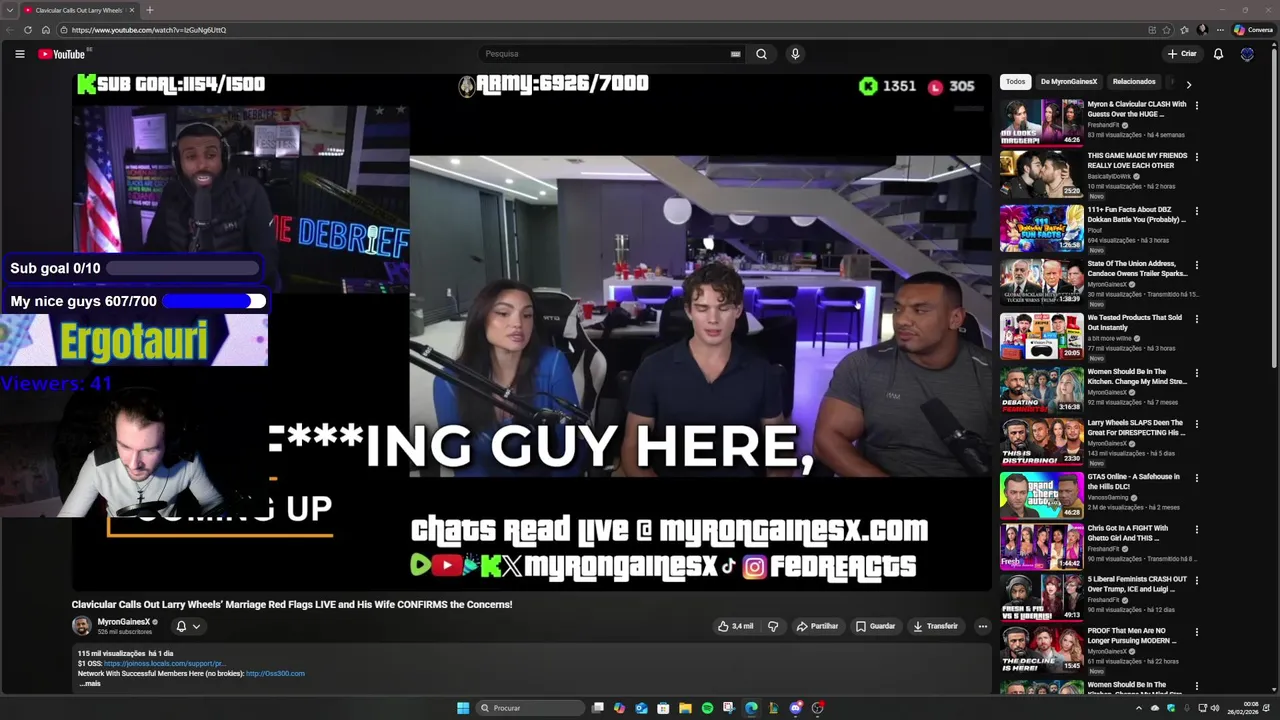The width and height of the screenshot is (1280, 720).
Task: Open options for We Tested Products video
Action: tap(1196, 319)
